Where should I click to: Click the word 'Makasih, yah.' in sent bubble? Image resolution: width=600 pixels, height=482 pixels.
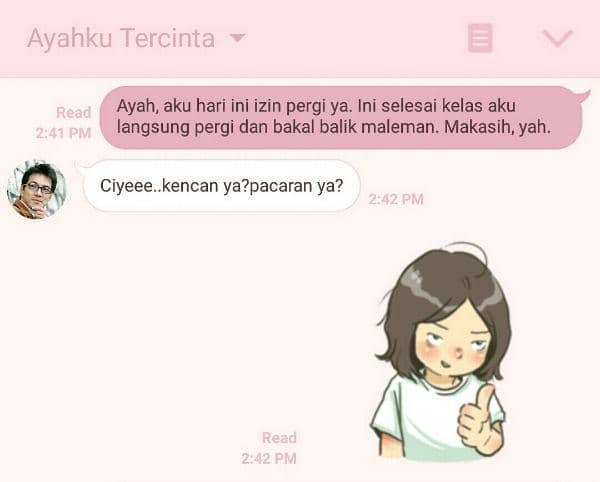coord(497,127)
